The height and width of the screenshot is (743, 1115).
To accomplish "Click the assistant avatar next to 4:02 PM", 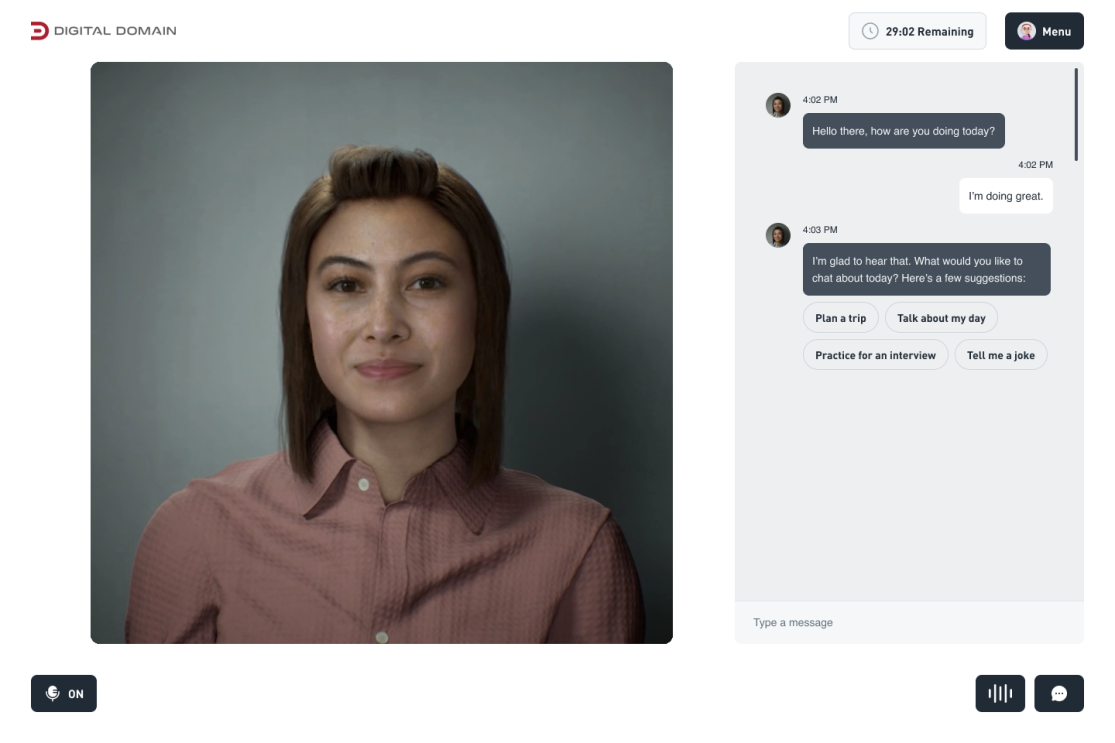I will point(778,105).
